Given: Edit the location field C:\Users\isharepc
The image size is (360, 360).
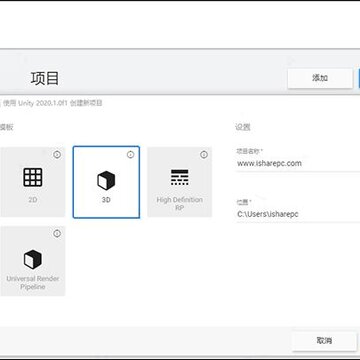Looking at the screenshot, I should point(298,214).
